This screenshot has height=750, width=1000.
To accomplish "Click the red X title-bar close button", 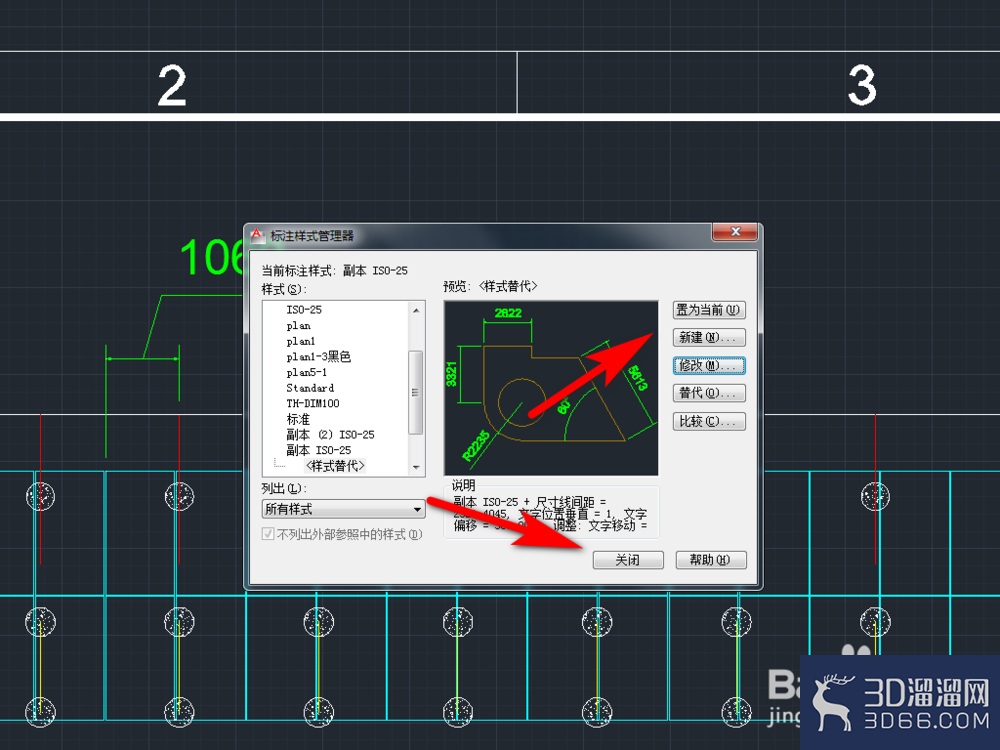I will tap(735, 232).
